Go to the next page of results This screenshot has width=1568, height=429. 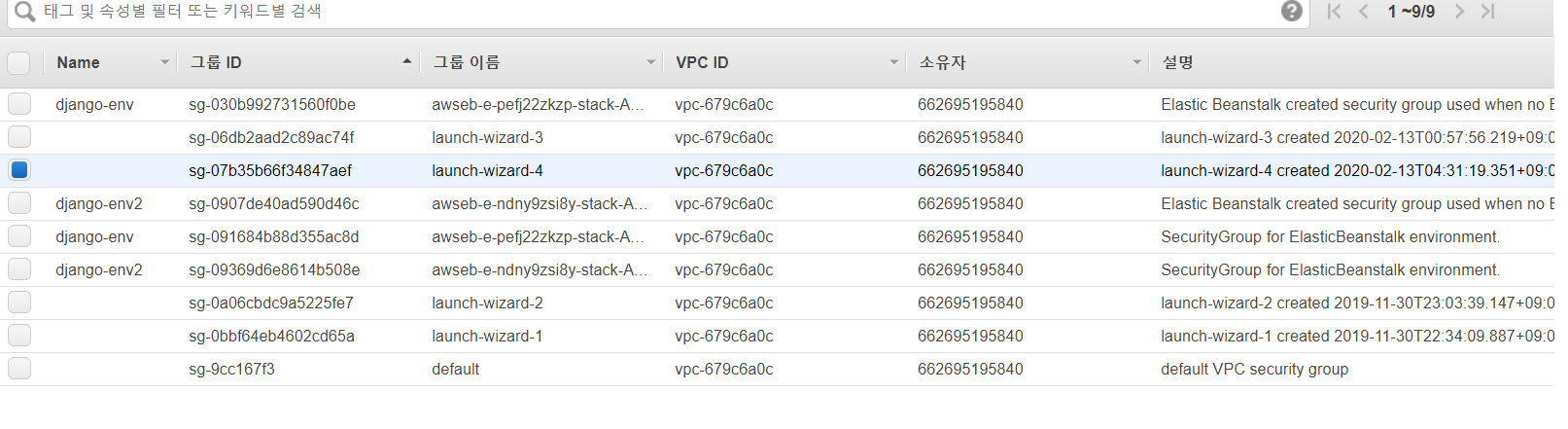tap(1459, 12)
